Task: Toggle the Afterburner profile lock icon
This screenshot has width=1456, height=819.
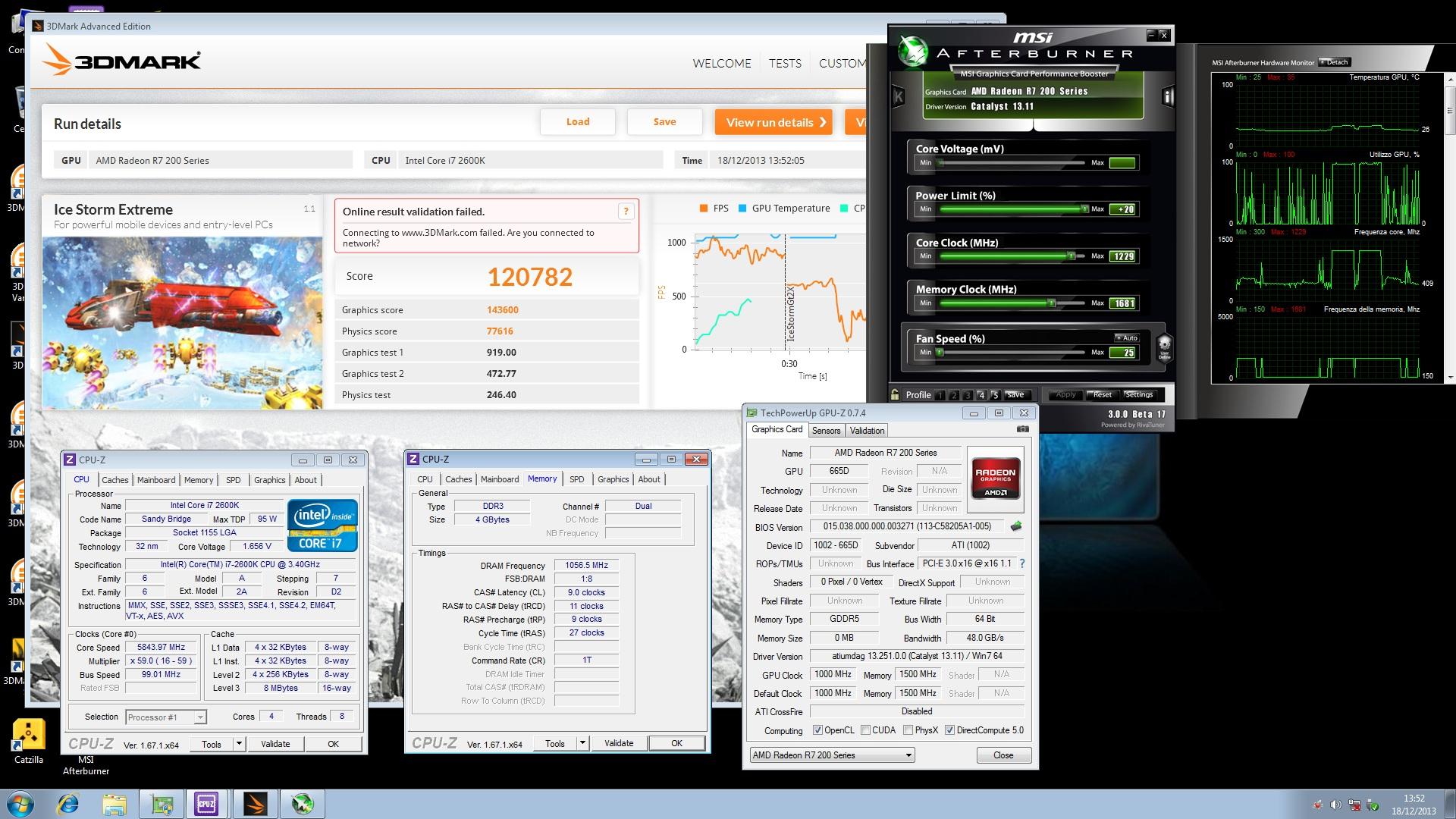Action: (x=895, y=394)
